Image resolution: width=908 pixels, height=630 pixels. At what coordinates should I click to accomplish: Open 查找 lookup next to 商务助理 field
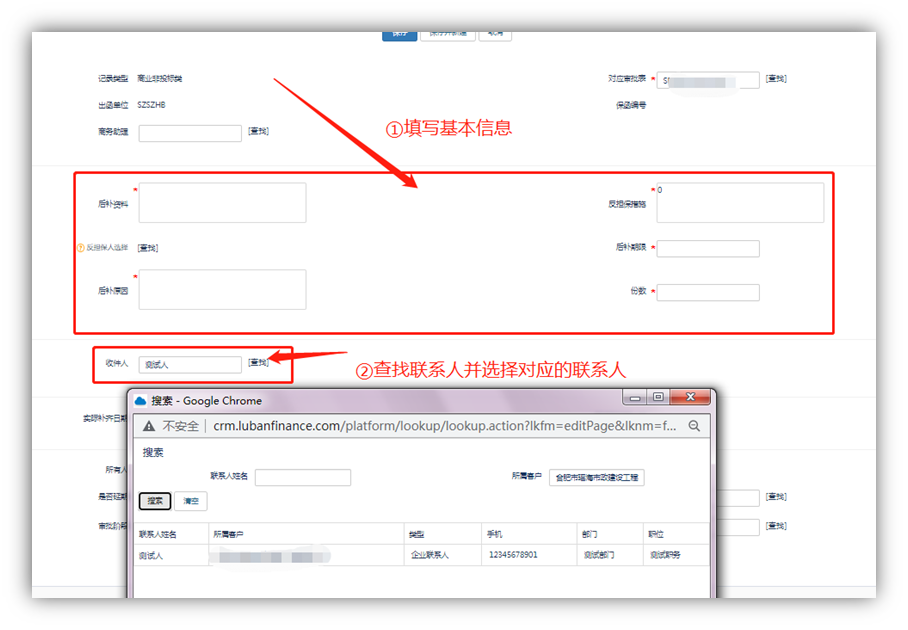click(258, 131)
